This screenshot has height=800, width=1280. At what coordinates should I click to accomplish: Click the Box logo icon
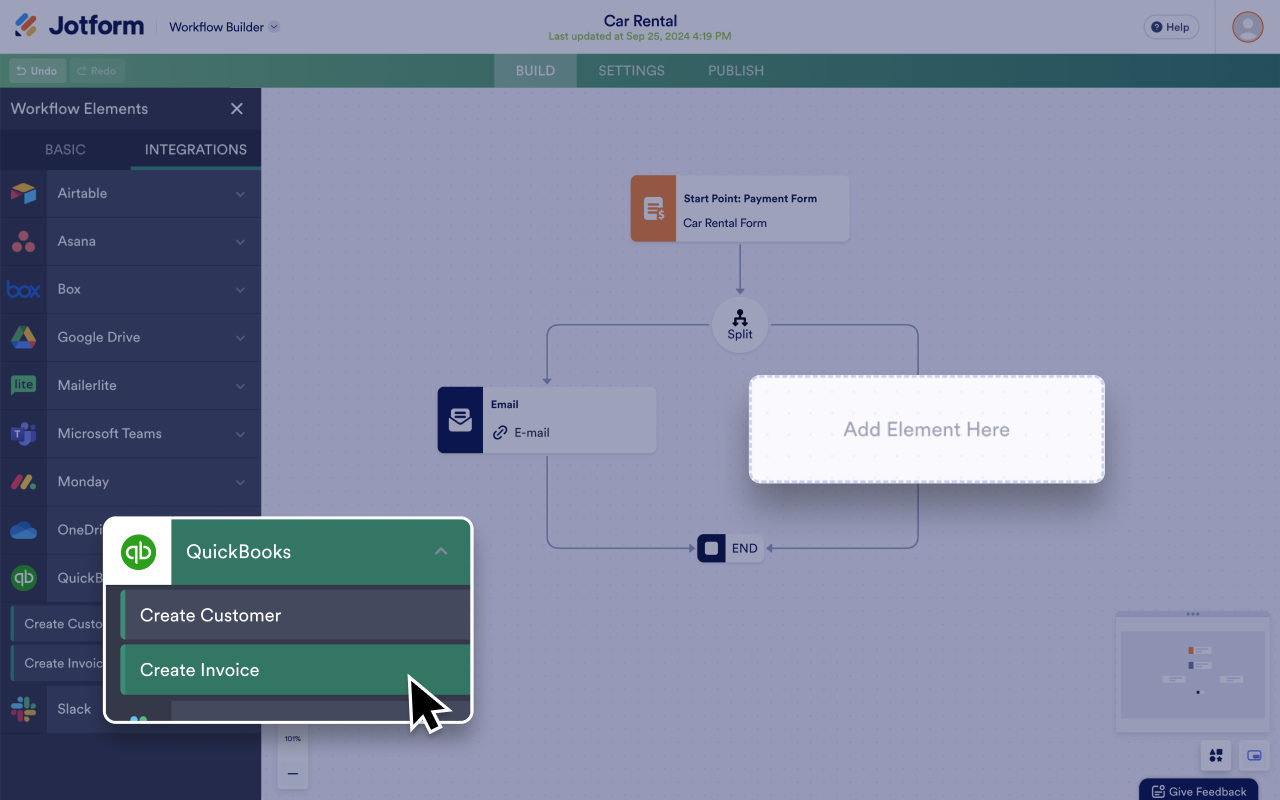[23, 290]
